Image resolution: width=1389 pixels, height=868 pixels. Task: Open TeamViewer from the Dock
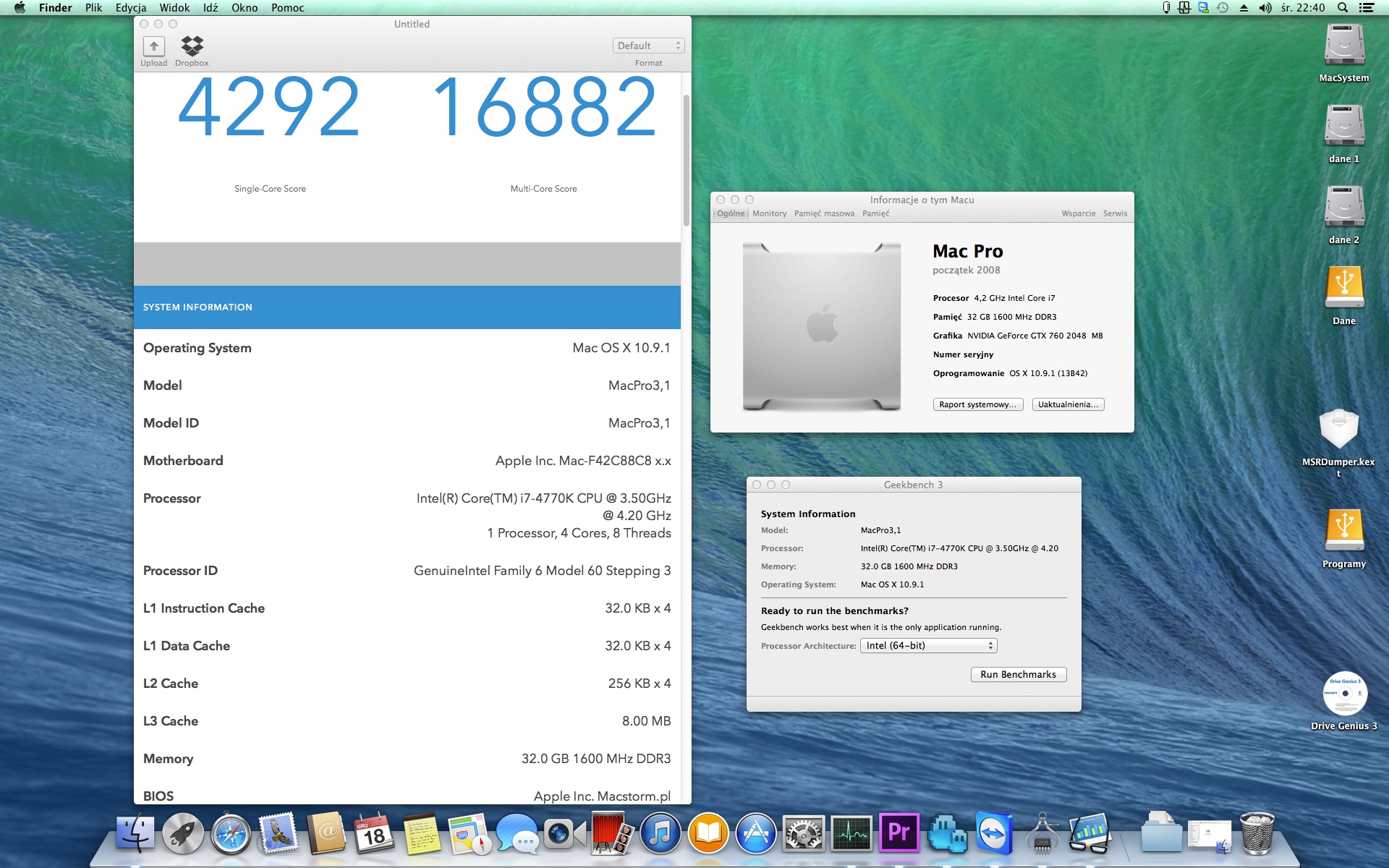(995, 834)
